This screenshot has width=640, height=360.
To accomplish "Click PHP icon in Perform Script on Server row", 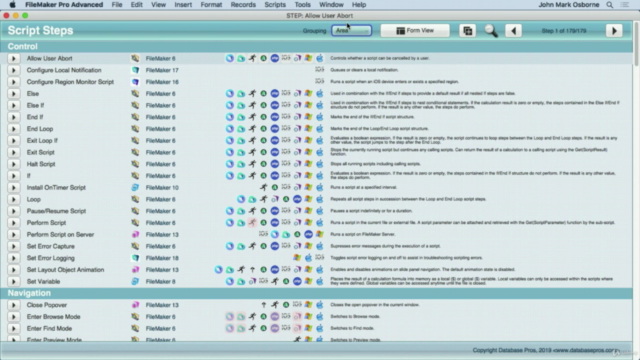I will pos(308,235).
